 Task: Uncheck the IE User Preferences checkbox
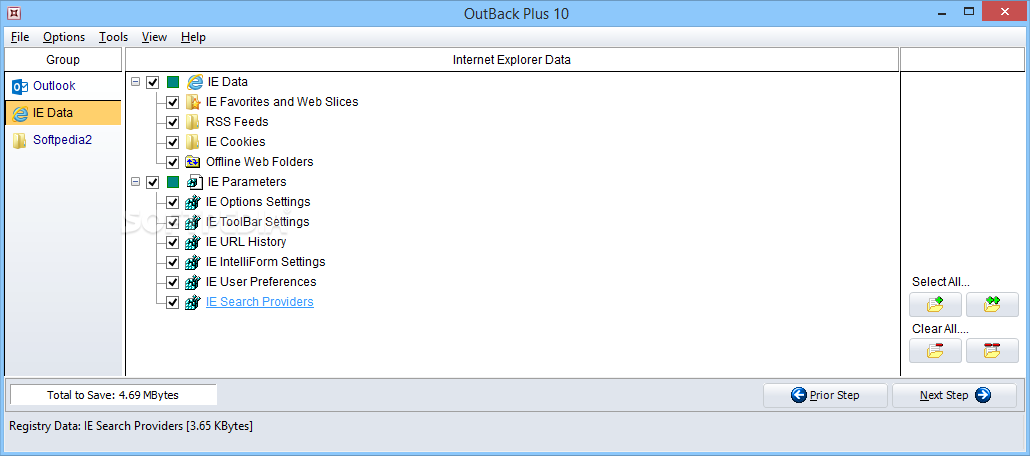tap(173, 283)
